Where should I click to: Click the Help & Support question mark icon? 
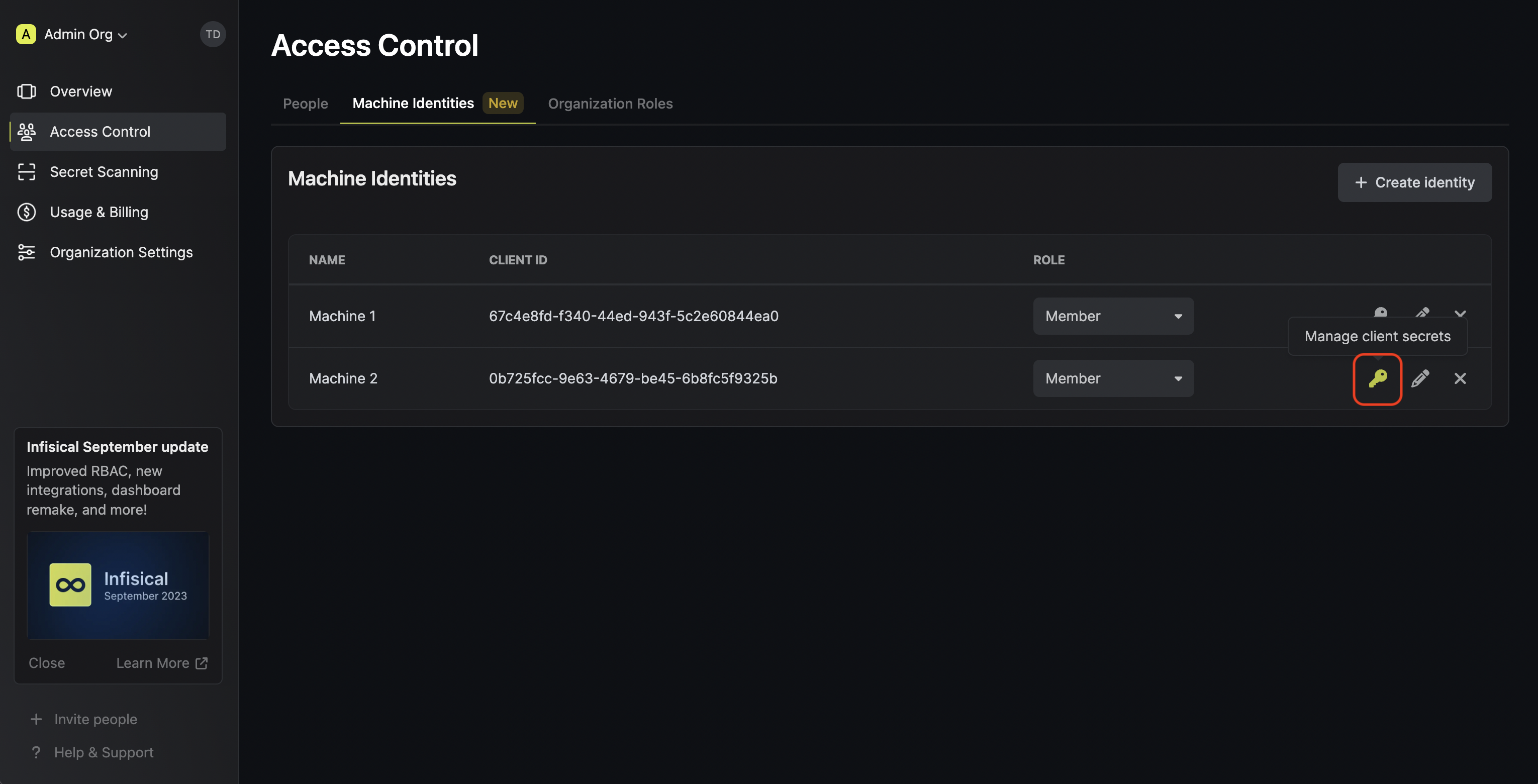[x=36, y=752]
